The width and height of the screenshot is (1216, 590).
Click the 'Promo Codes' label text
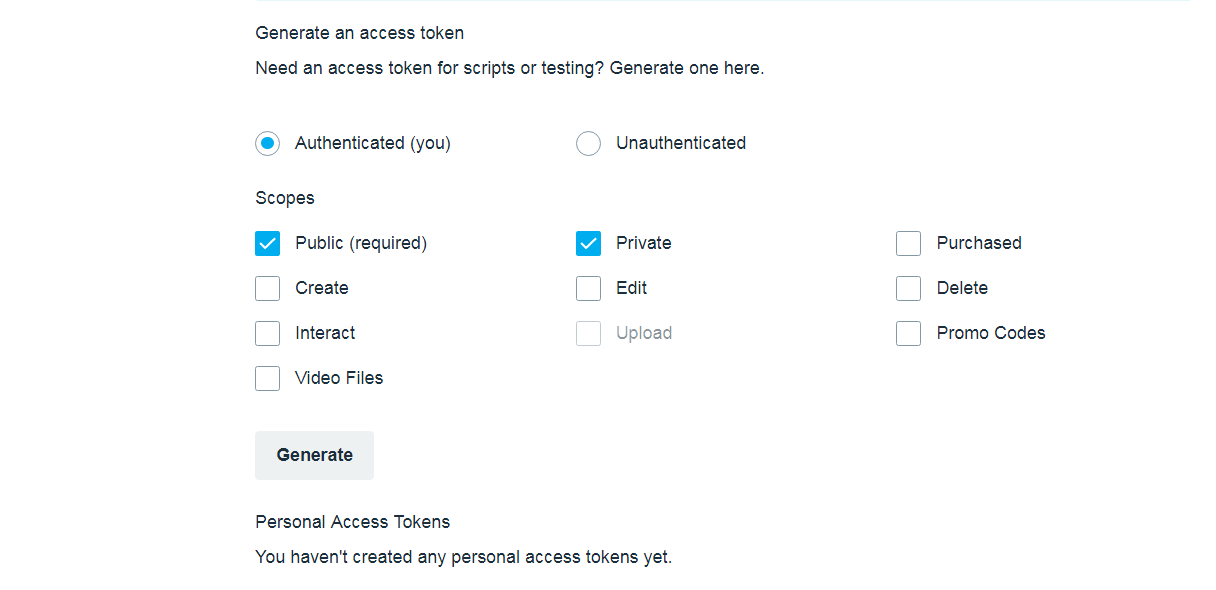pyautogui.click(x=990, y=333)
